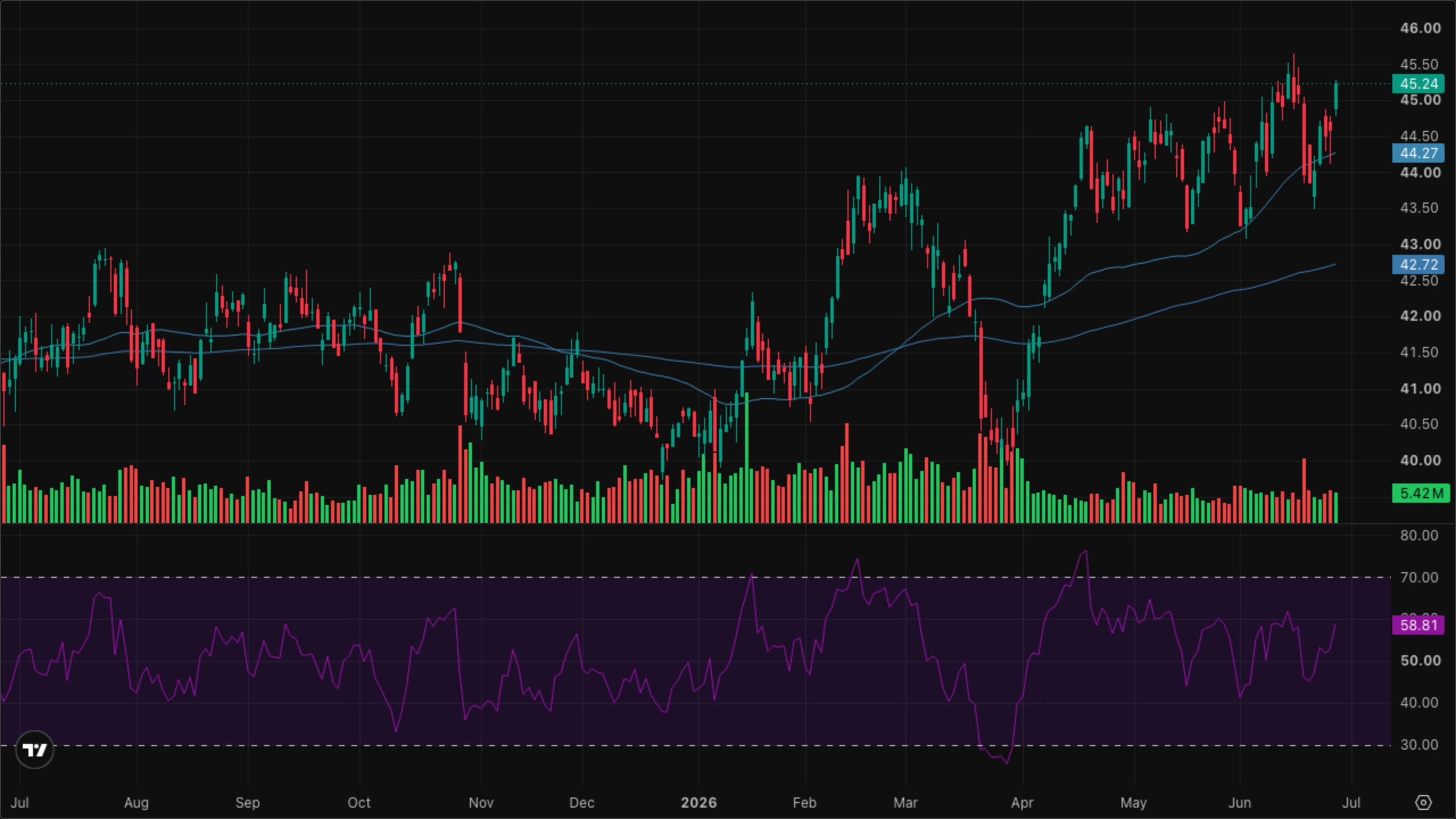The width and height of the screenshot is (1456, 819).
Task: Click the 45.24 current price label
Action: tap(1418, 84)
